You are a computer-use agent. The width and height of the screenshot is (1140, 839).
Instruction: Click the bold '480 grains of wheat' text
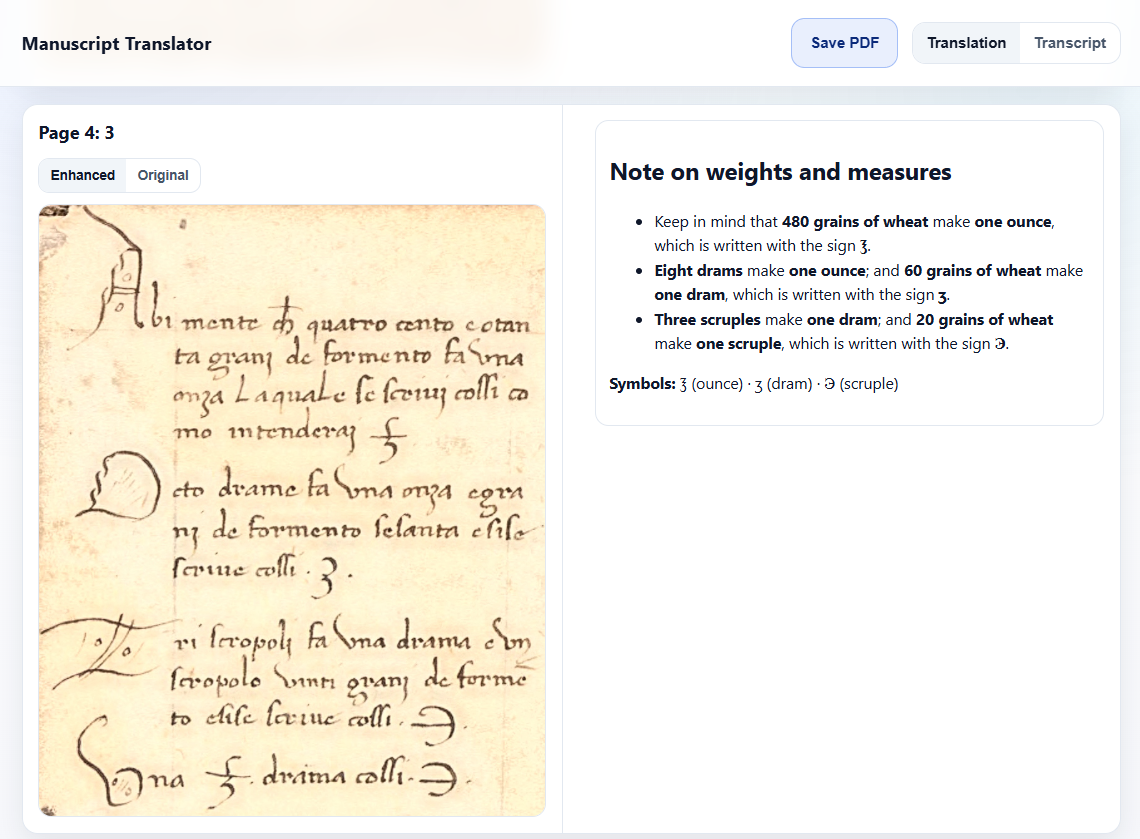(x=854, y=222)
